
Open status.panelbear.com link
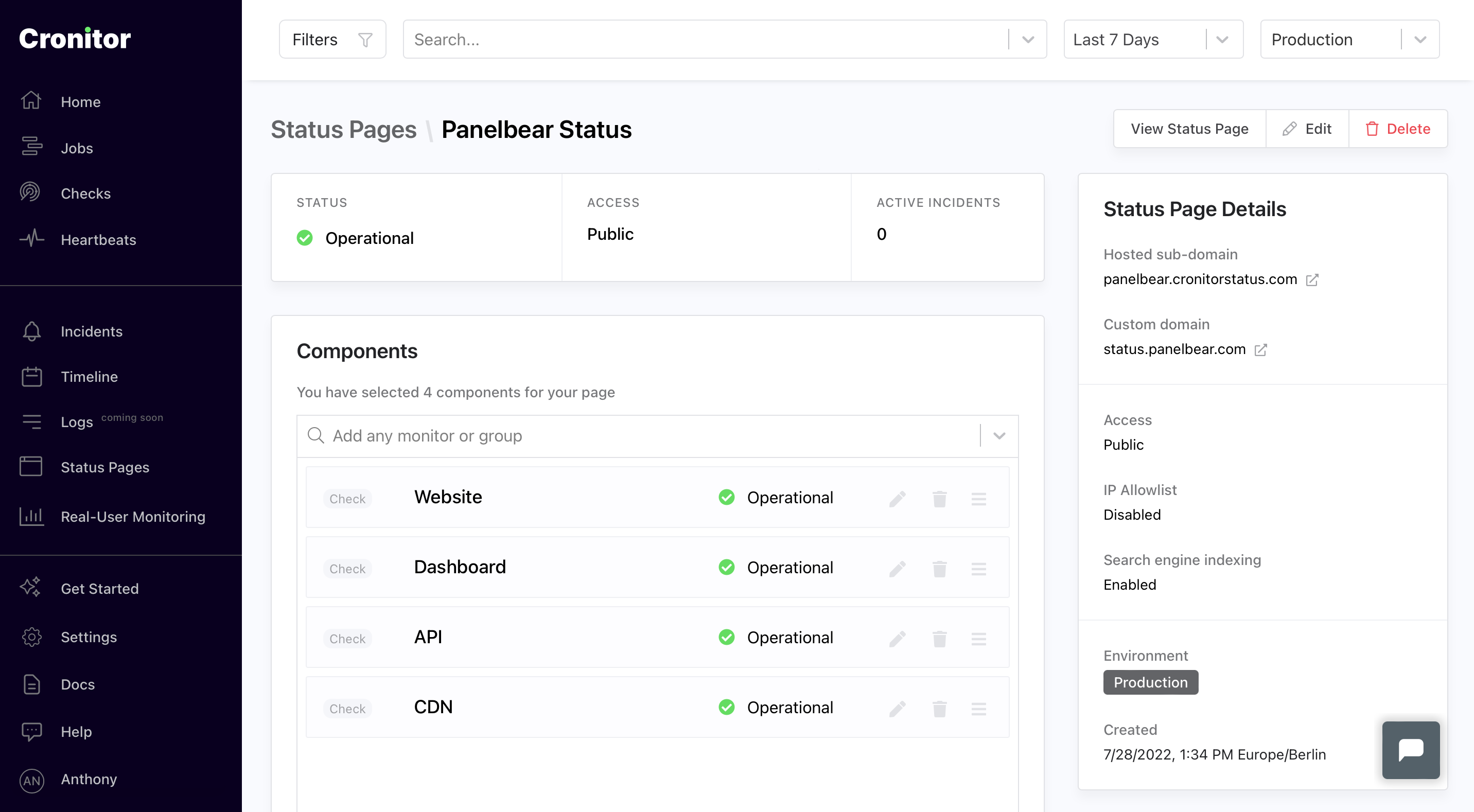point(1174,349)
